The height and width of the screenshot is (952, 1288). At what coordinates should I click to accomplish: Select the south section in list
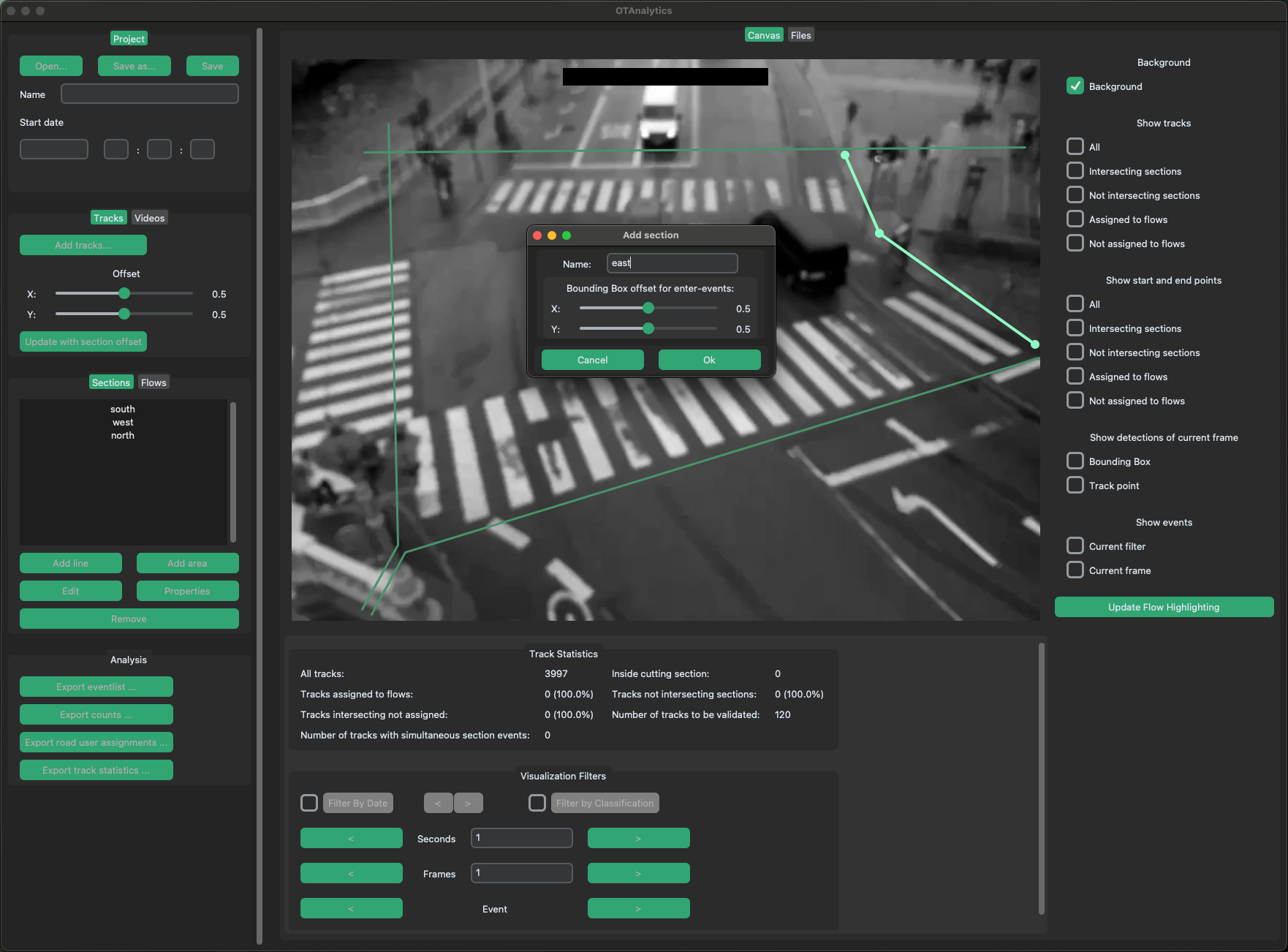pos(123,409)
